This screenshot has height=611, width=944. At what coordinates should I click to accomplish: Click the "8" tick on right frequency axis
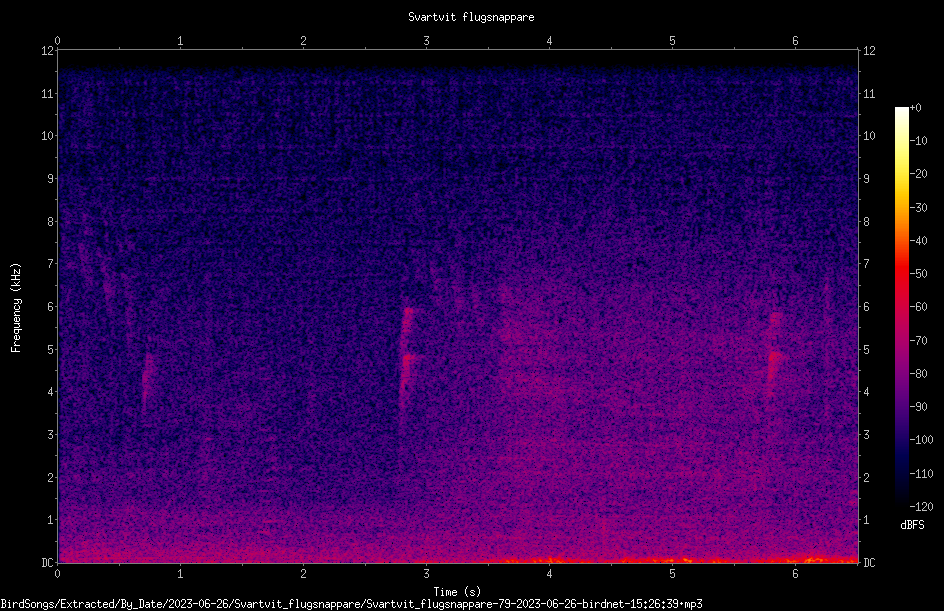coord(866,222)
